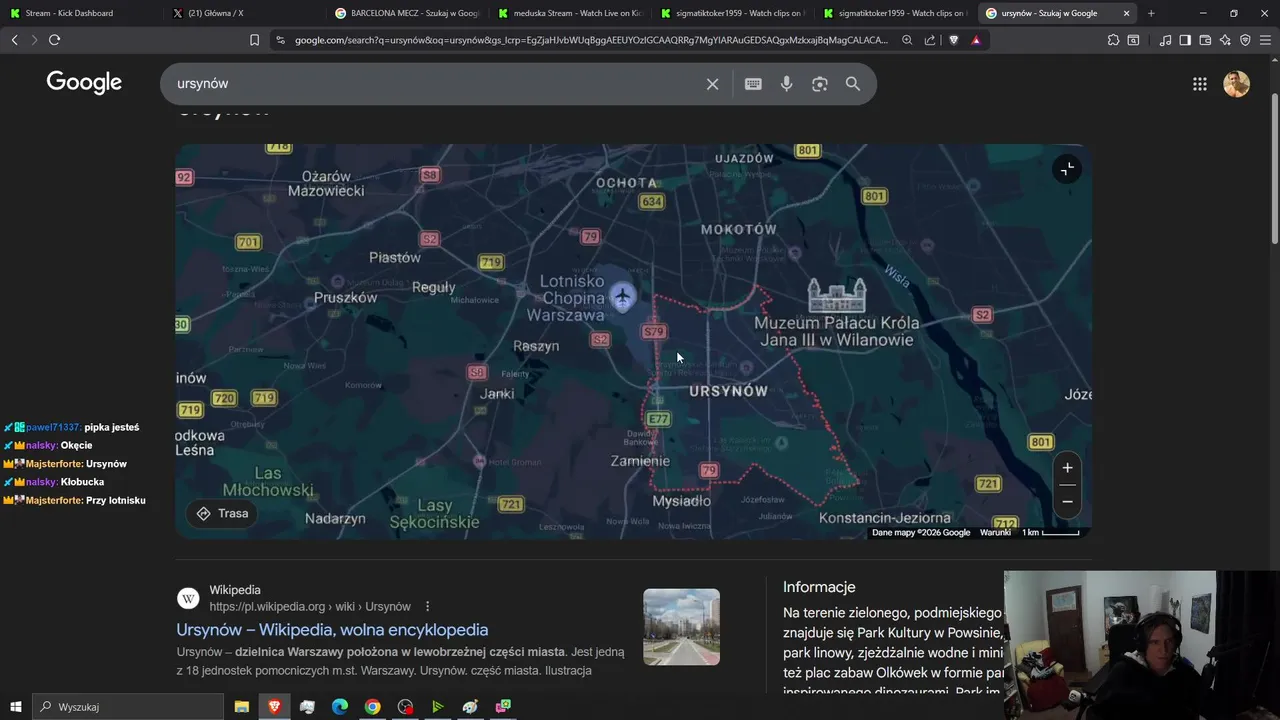Submit search with the magnifier icon

click(x=853, y=84)
